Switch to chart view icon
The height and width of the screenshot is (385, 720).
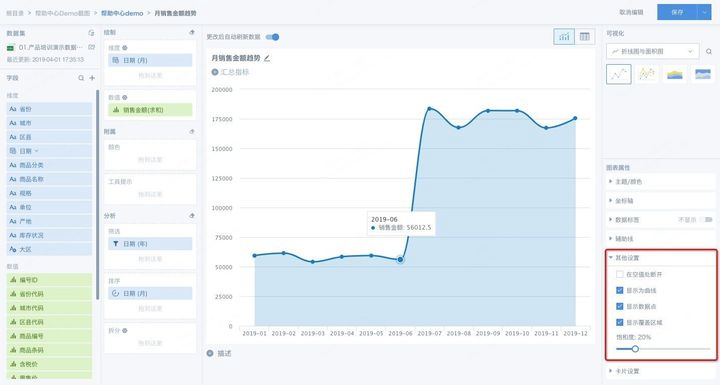click(x=564, y=37)
